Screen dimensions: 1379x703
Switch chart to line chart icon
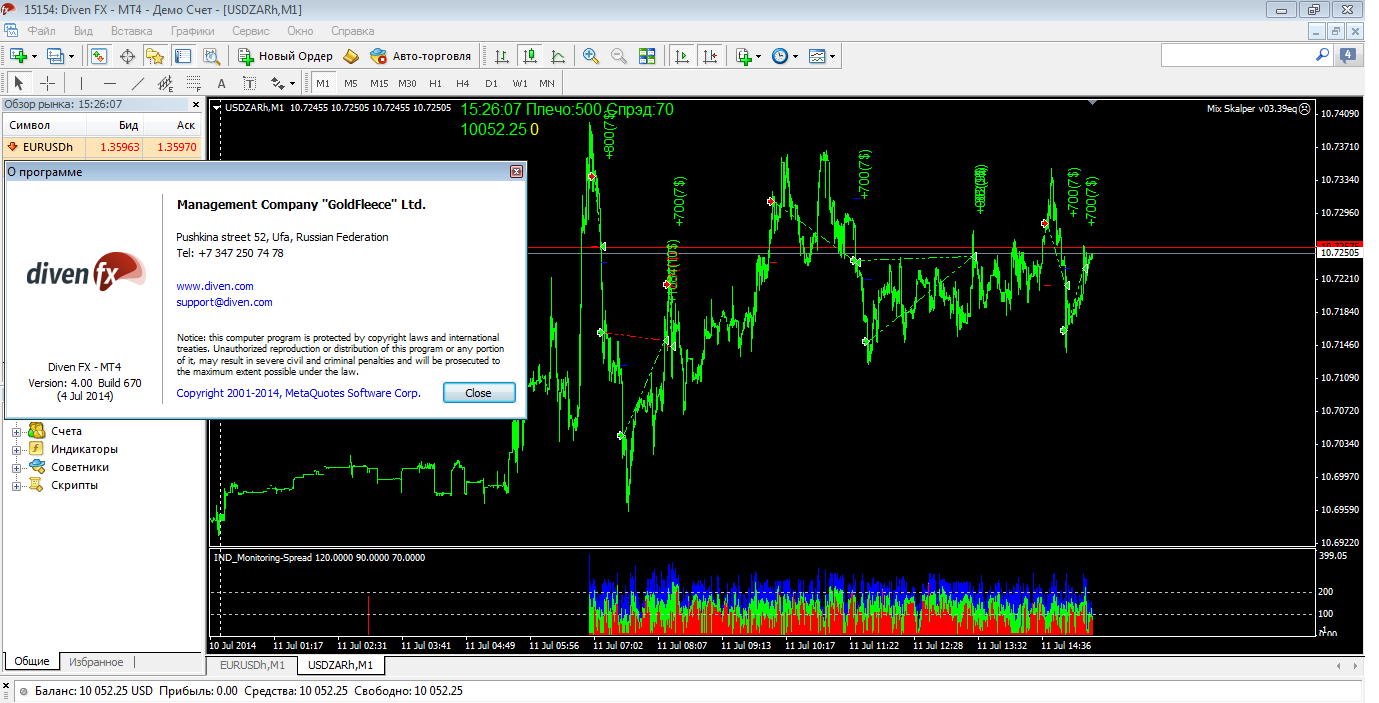[557, 56]
